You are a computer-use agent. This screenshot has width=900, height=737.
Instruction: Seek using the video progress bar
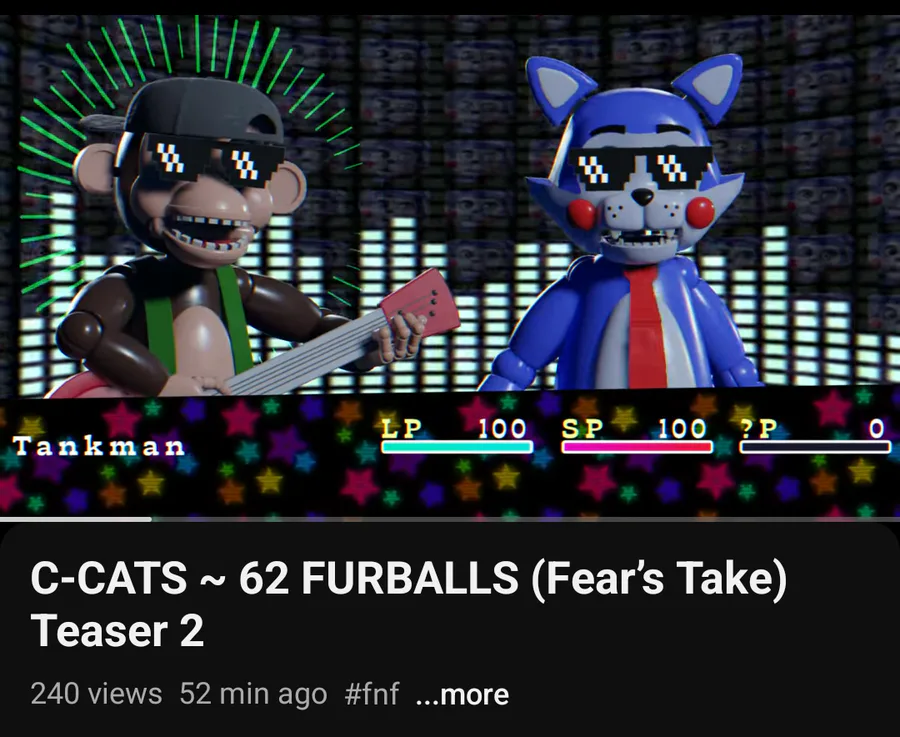(450, 519)
